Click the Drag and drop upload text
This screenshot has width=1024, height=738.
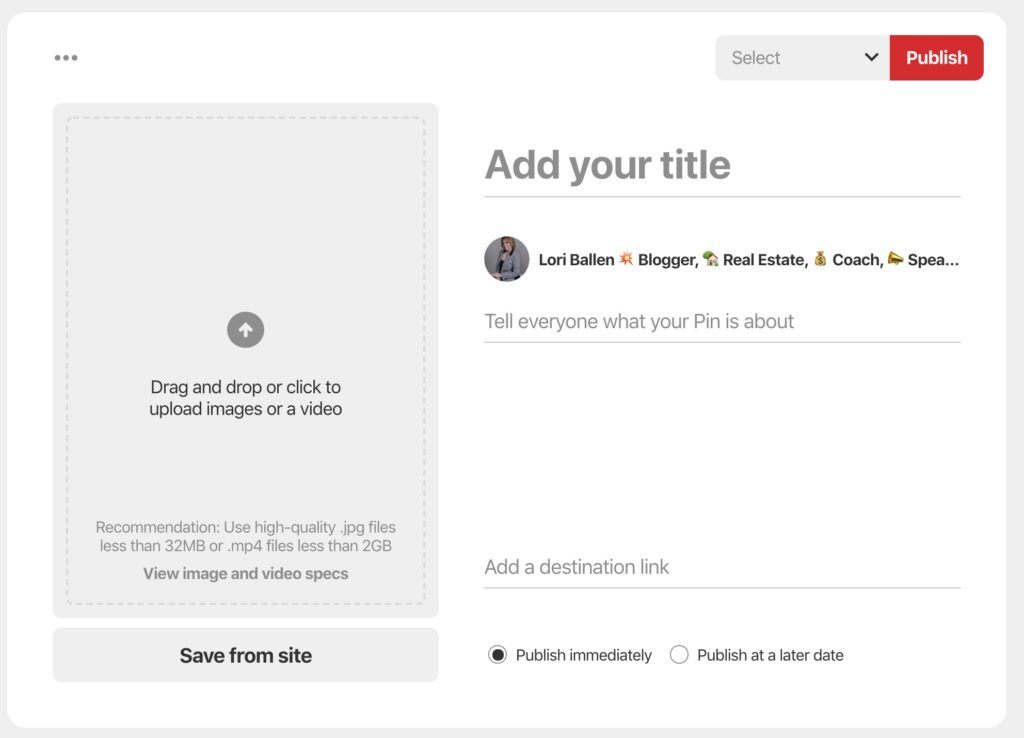(x=246, y=398)
